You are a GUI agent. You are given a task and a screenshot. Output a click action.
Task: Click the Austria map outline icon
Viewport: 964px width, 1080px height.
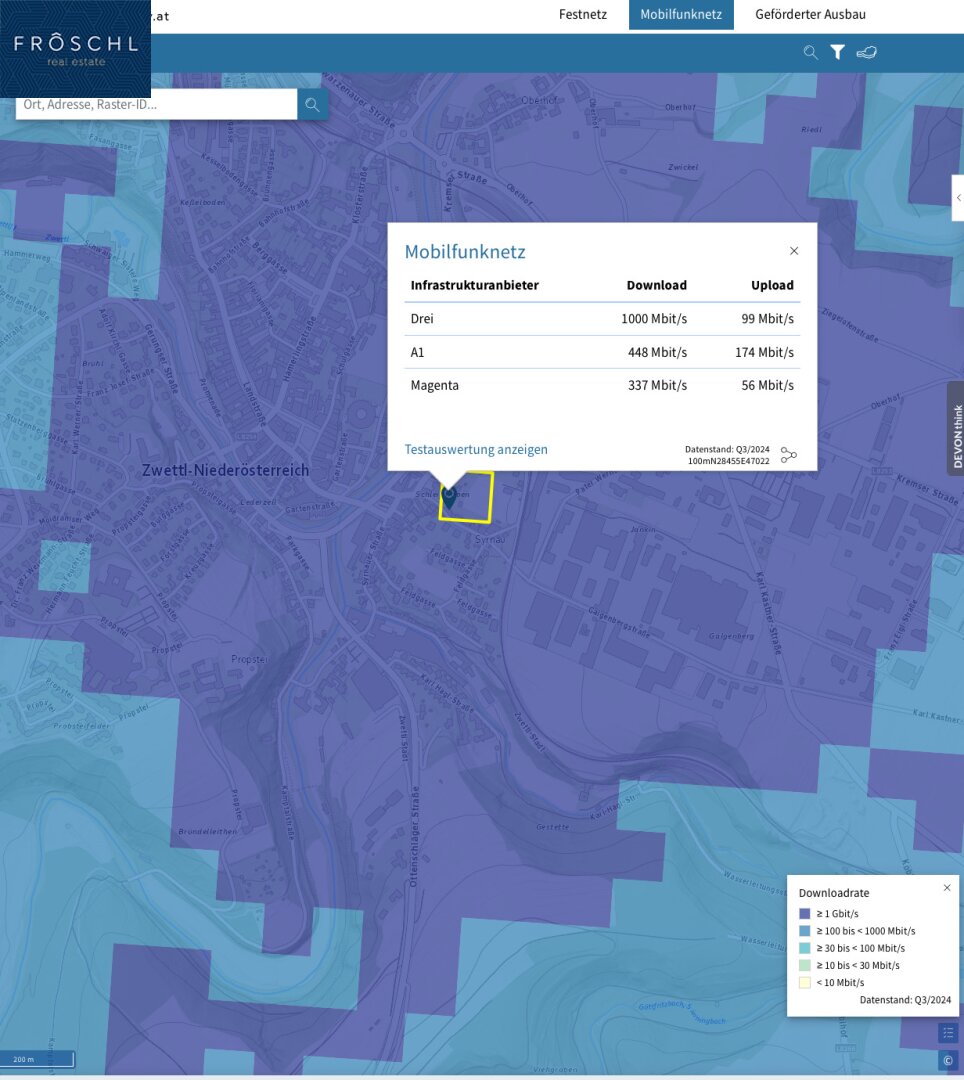(867, 53)
